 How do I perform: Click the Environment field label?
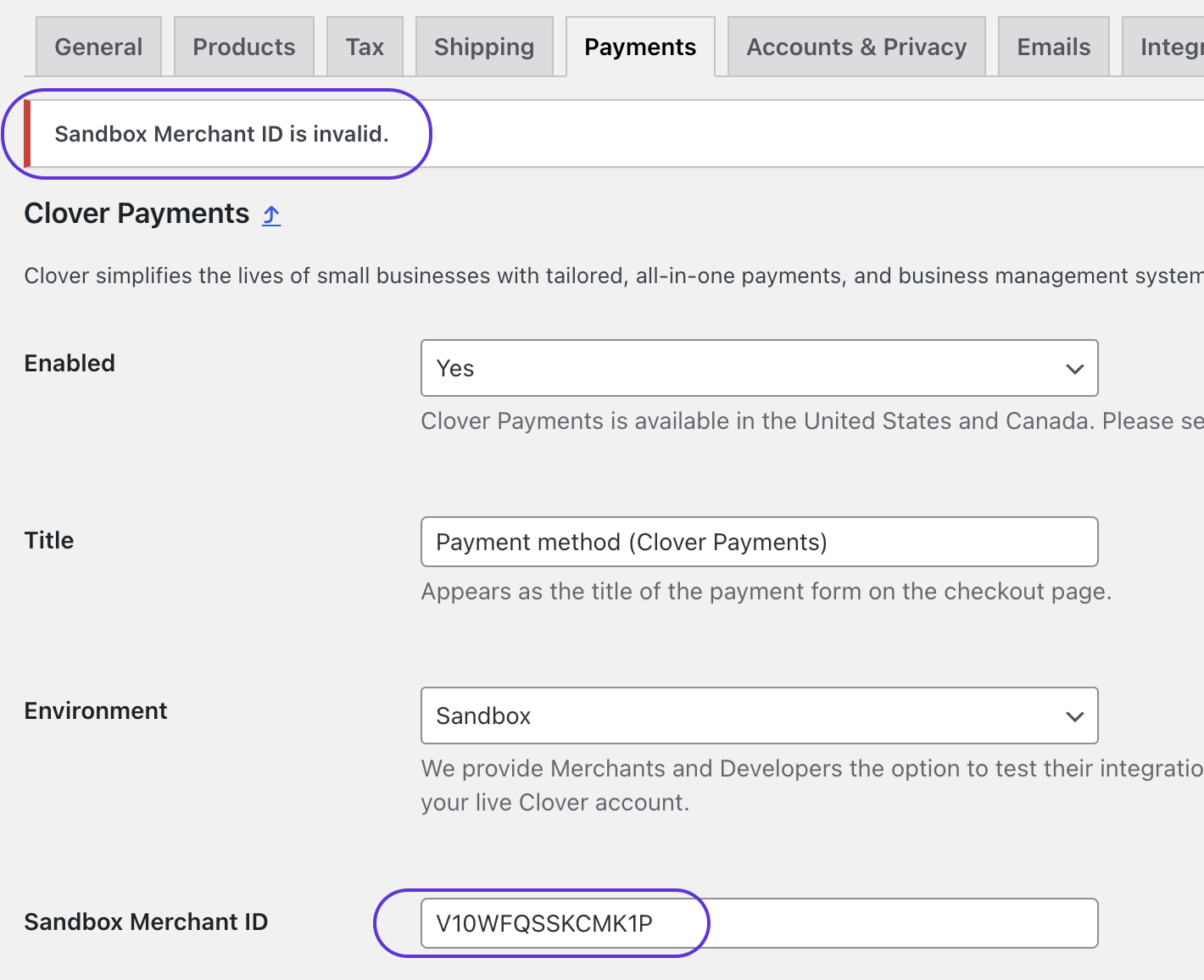pyautogui.click(x=96, y=710)
